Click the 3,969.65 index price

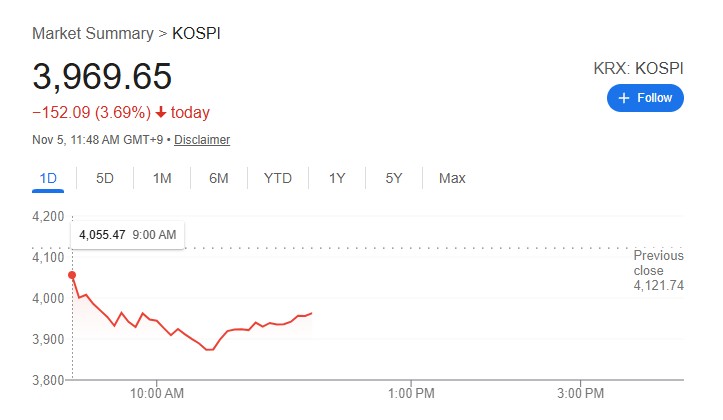point(102,77)
